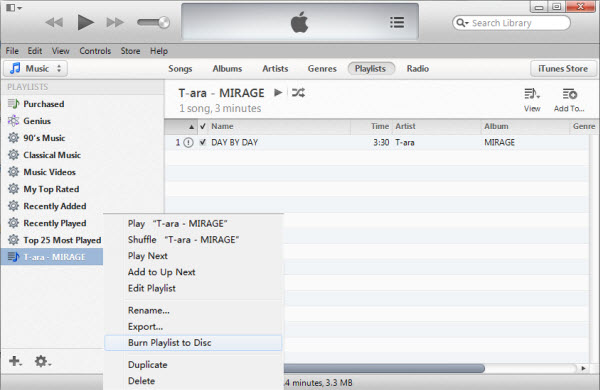Sort by the Genre column header
Screen dimensions: 600x390
[x=584, y=126]
